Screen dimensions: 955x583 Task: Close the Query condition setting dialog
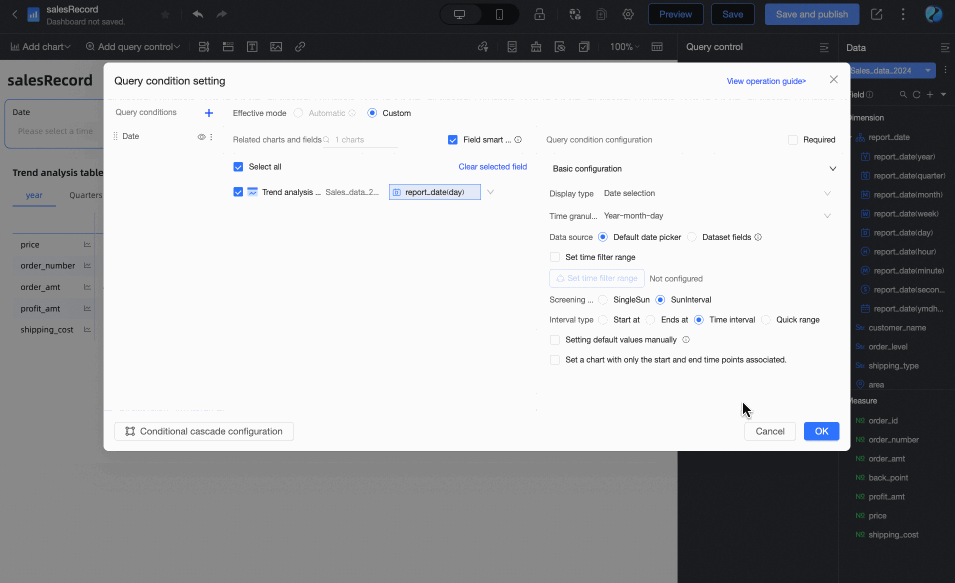coord(834,80)
